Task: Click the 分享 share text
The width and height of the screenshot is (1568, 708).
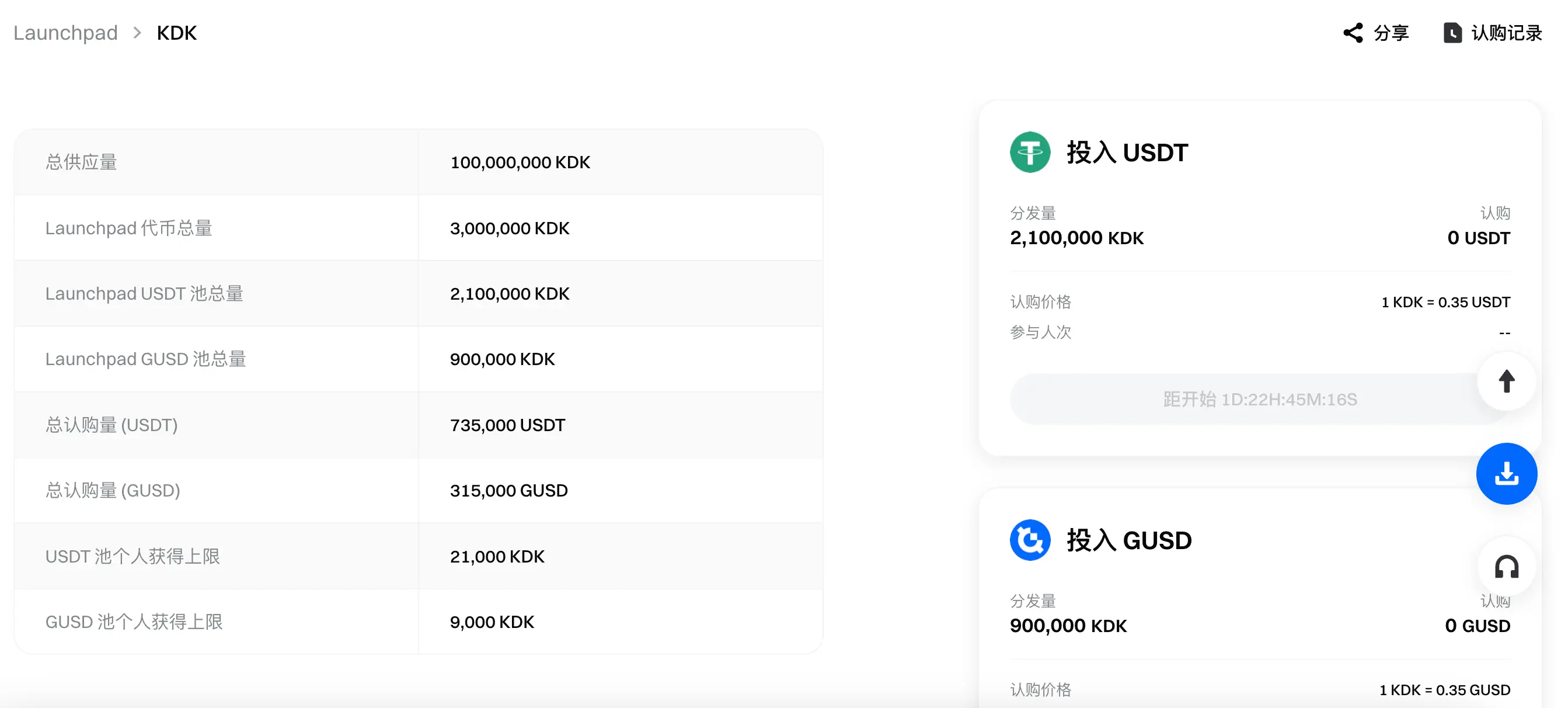Action: pos(1391,33)
